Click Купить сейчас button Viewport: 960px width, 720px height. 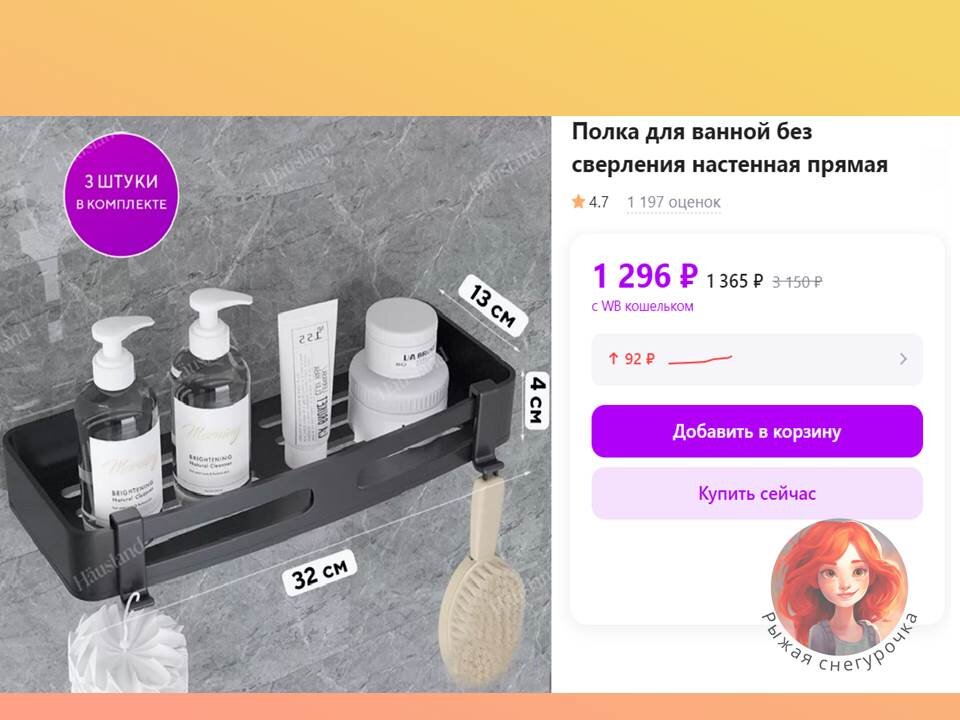[757, 493]
